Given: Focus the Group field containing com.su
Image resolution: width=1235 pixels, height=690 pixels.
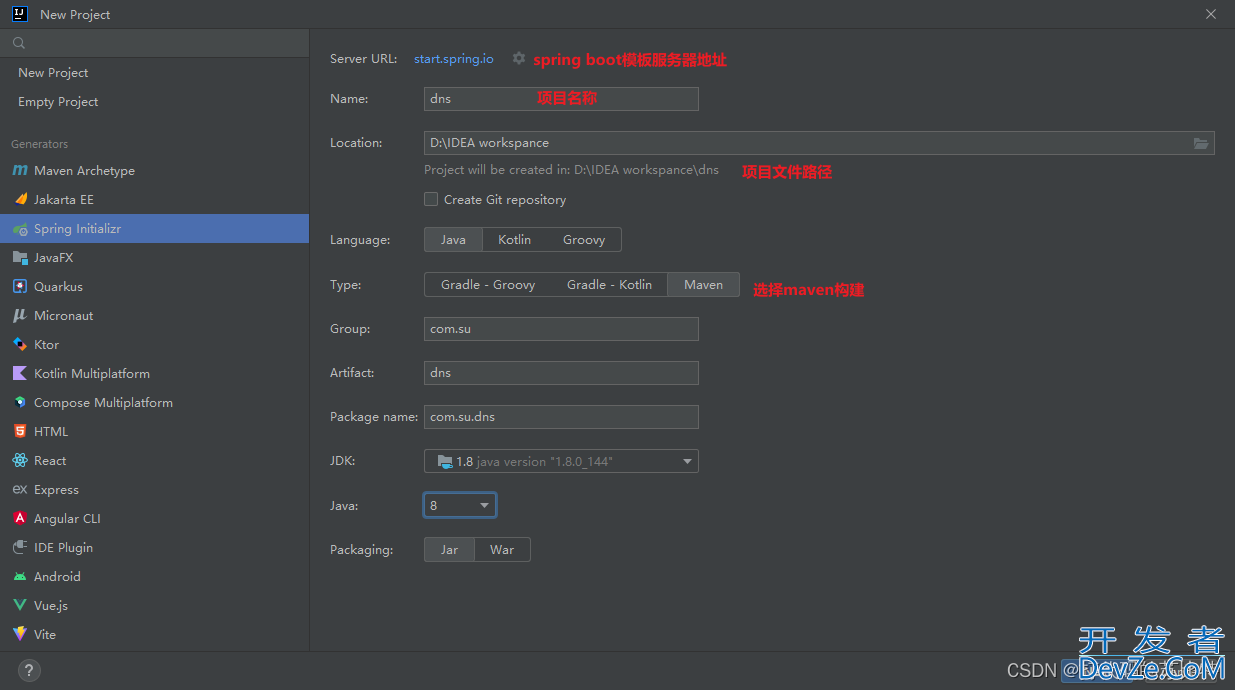Looking at the screenshot, I should click(561, 329).
